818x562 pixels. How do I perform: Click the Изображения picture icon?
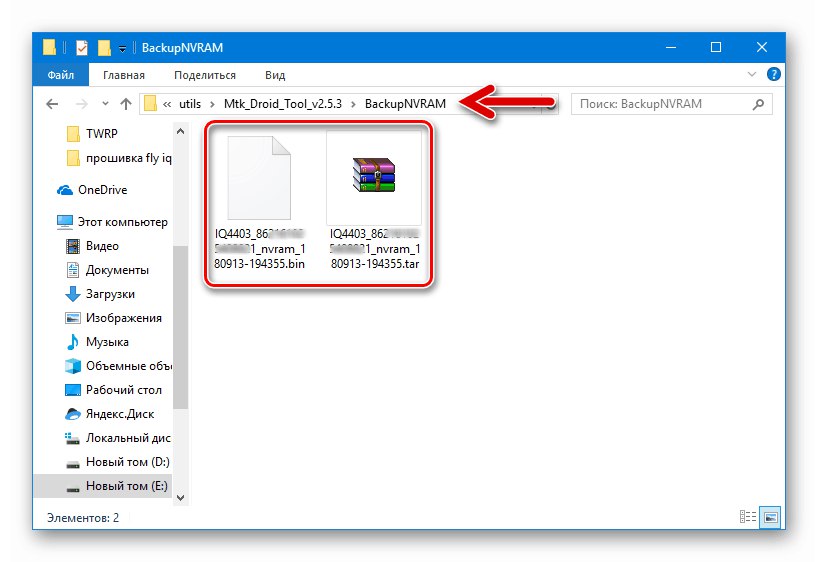tap(73, 318)
